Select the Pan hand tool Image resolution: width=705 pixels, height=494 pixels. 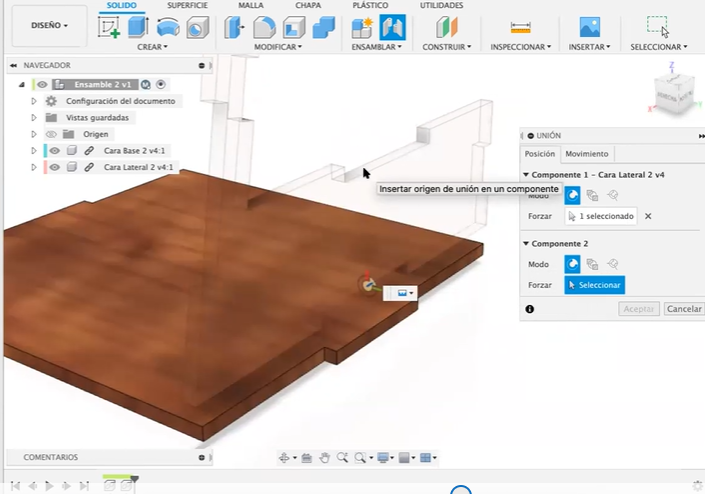(x=324, y=458)
